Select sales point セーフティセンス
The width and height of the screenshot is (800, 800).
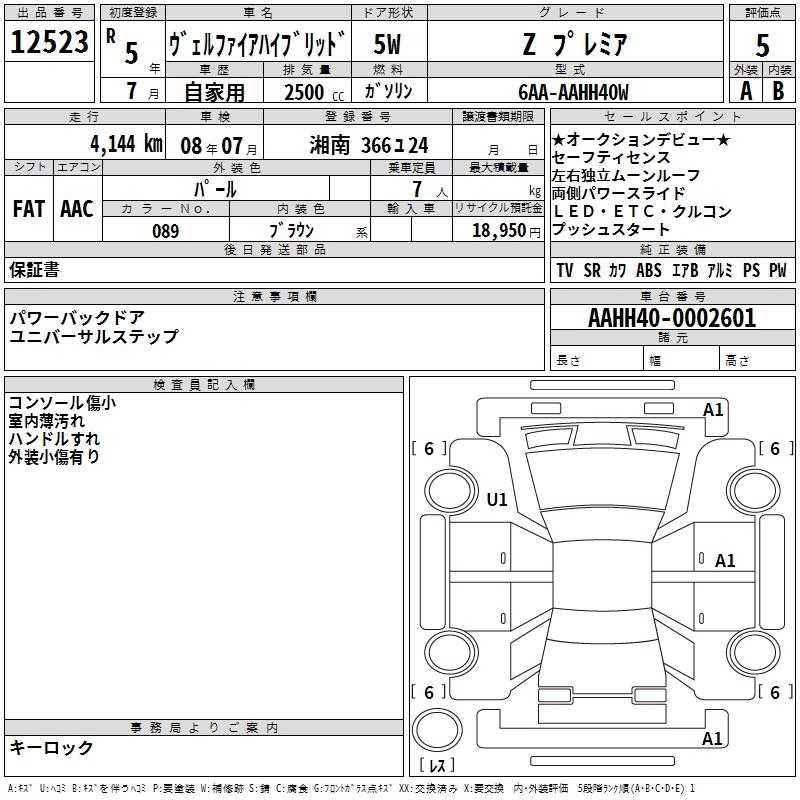tap(611, 157)
